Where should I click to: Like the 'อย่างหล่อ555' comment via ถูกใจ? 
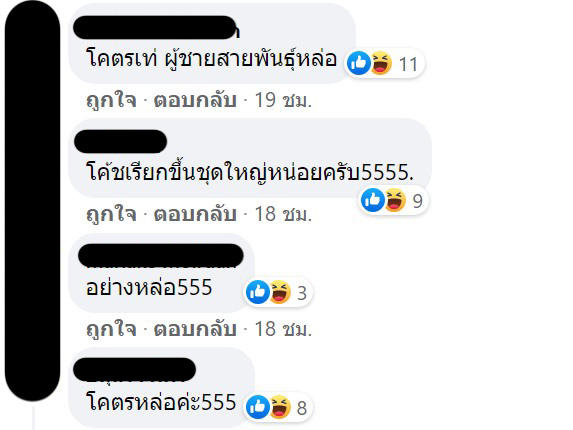click(x=111, y=329)
